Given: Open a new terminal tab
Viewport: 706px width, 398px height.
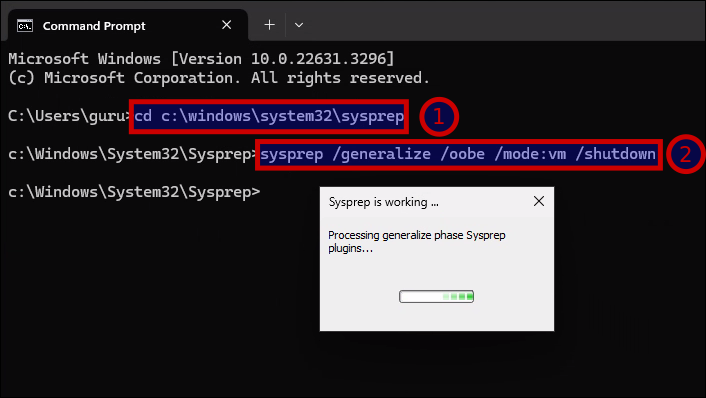Looking at the screenshot, I should (269, 25).
